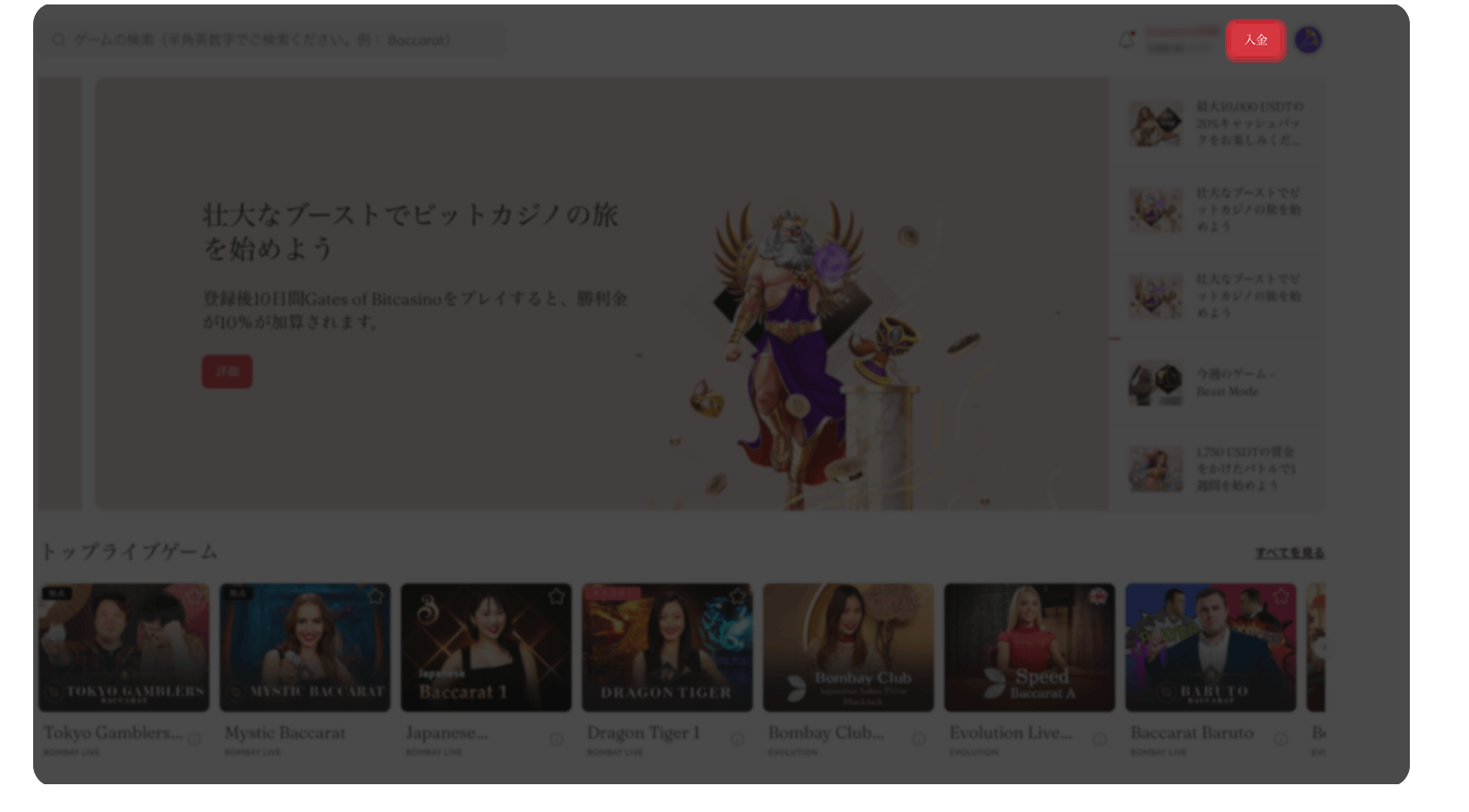Open account balance display in header
Screen dimensions: 1469x812
tap(1181, 40)
